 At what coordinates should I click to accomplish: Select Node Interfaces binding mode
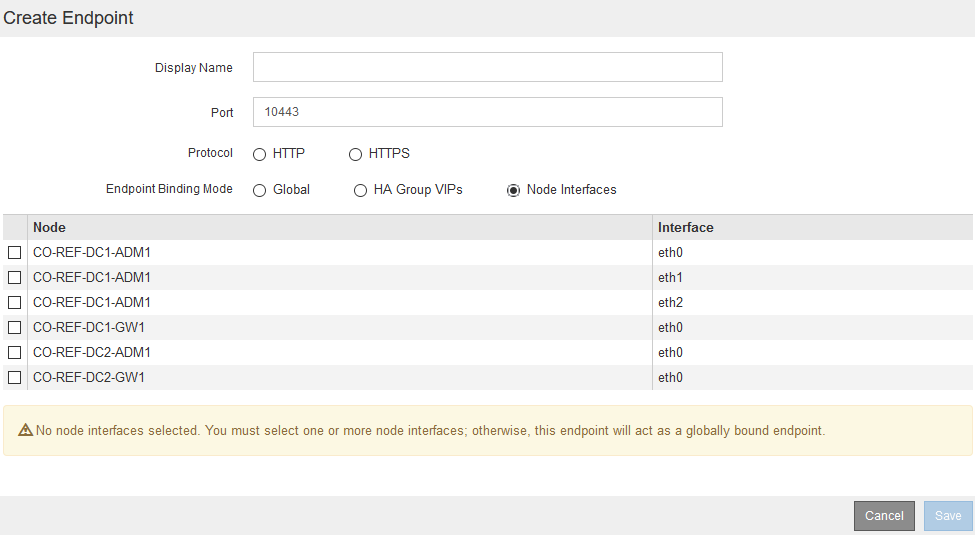click(514, 190)
